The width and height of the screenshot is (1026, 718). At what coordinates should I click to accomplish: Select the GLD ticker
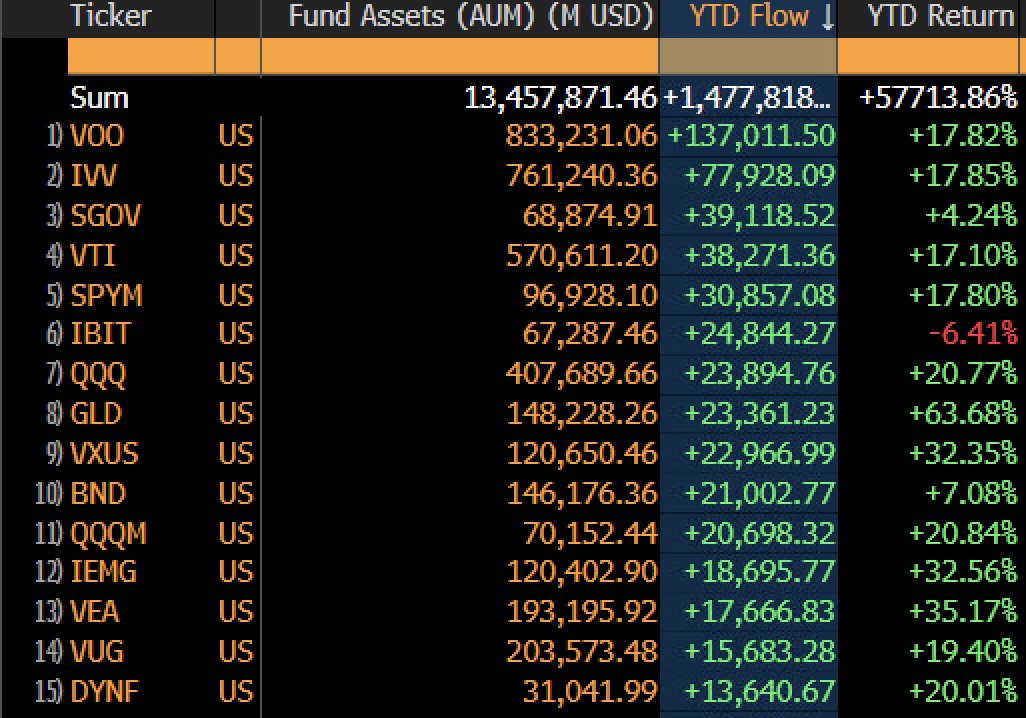click(x=96, y=414)
